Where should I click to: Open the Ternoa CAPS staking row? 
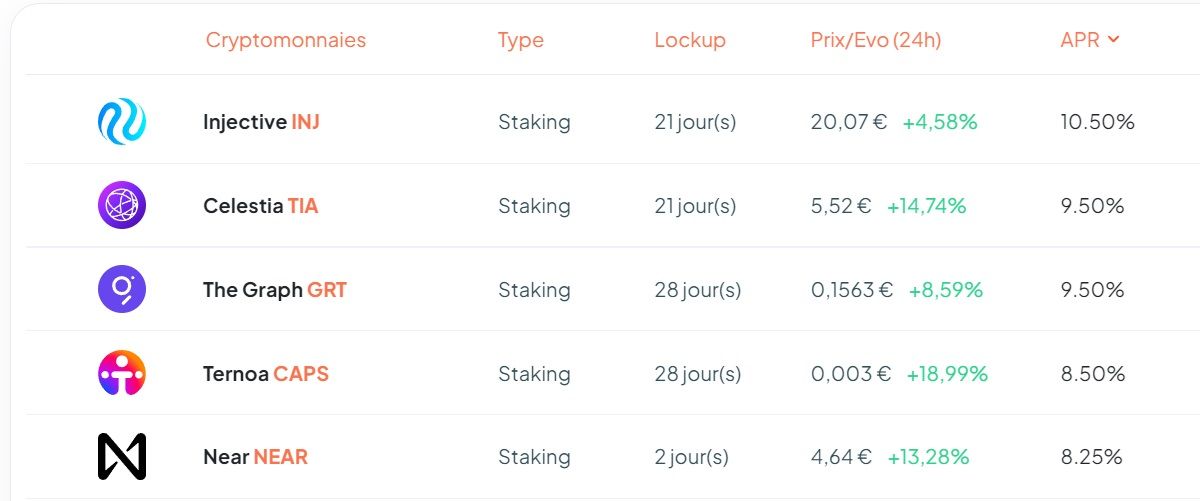click(265, 374)
